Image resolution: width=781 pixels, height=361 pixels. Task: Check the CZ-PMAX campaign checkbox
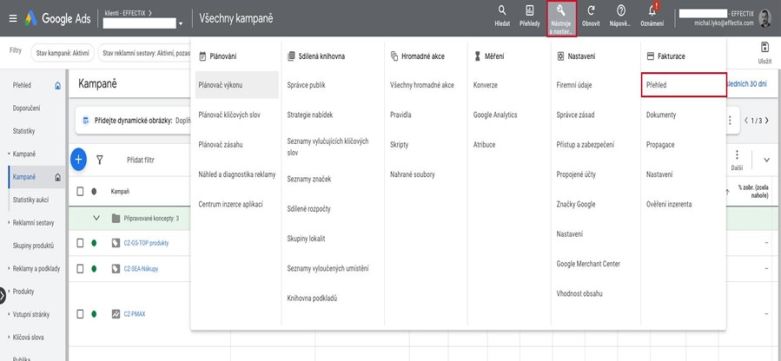pos(80,314)
